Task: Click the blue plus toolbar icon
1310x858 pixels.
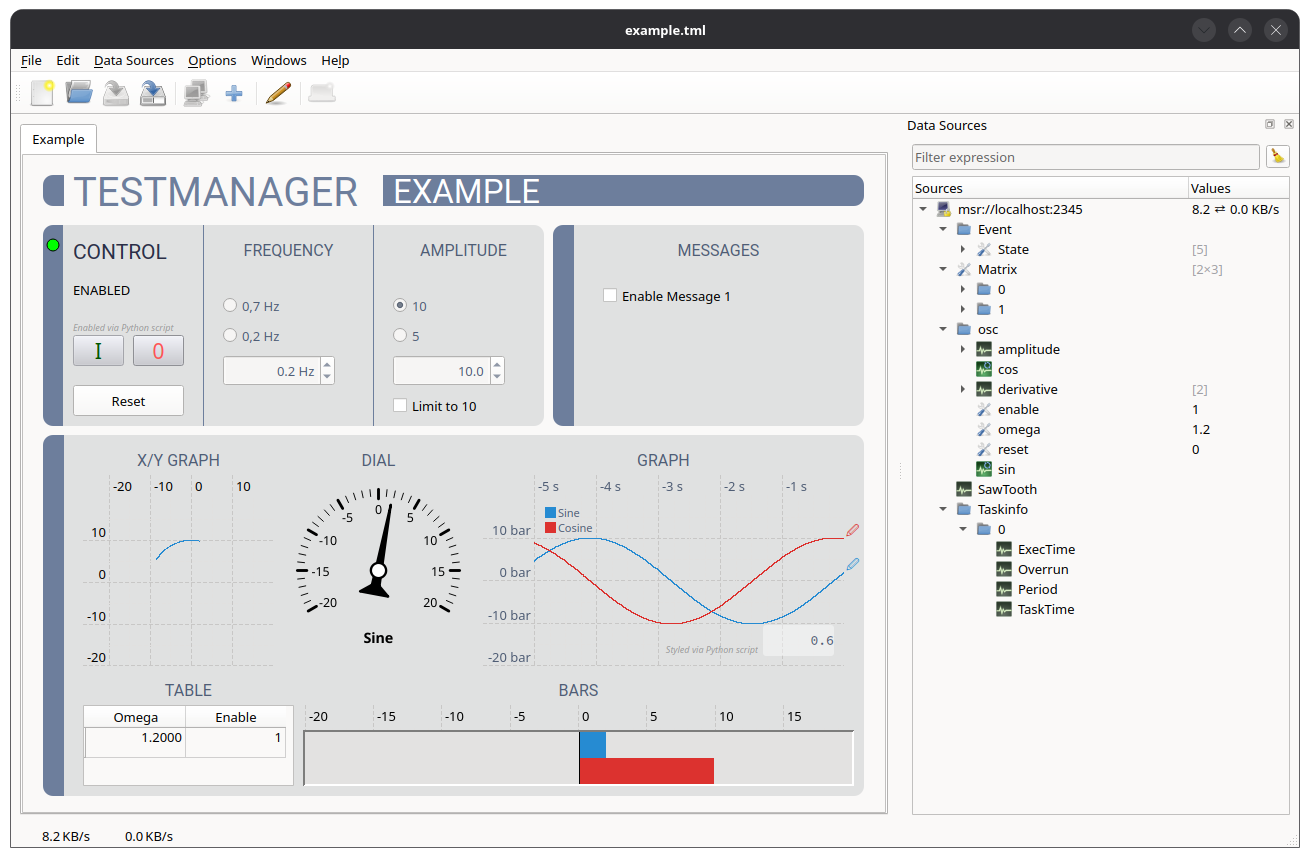Action: (x=234, y=94)
